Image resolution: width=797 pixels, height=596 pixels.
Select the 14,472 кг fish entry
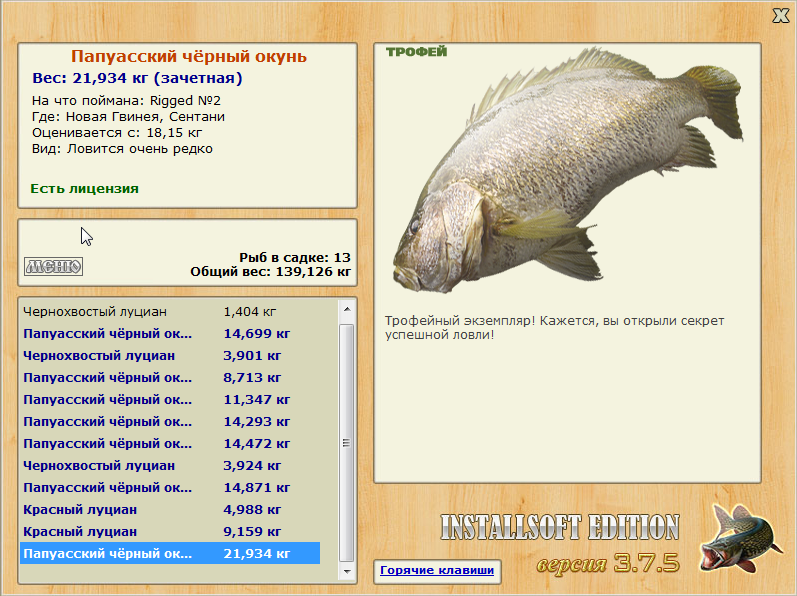[x=170, y=444]
